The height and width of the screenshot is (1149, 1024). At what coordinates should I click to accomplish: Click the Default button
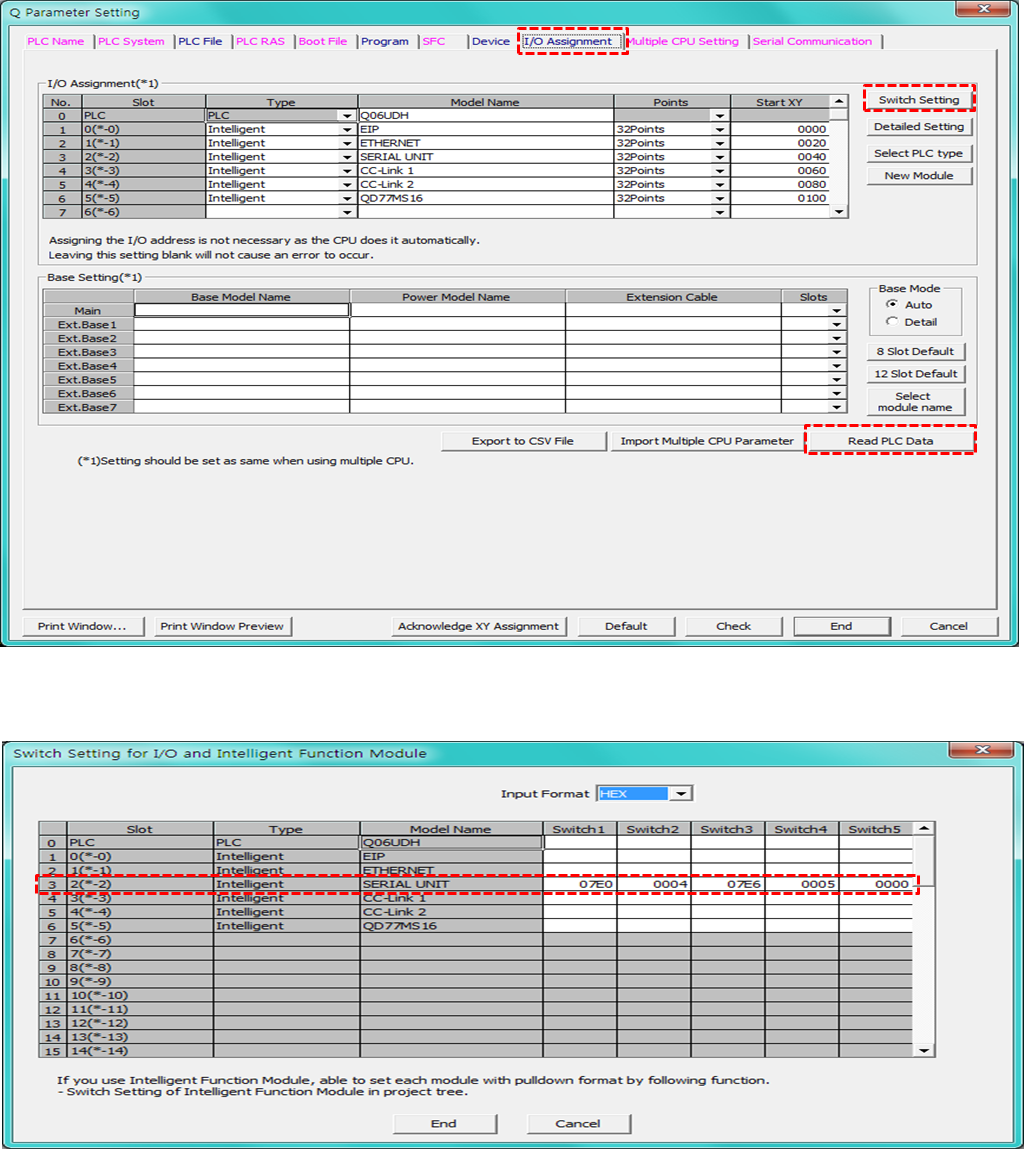(626, 627)
